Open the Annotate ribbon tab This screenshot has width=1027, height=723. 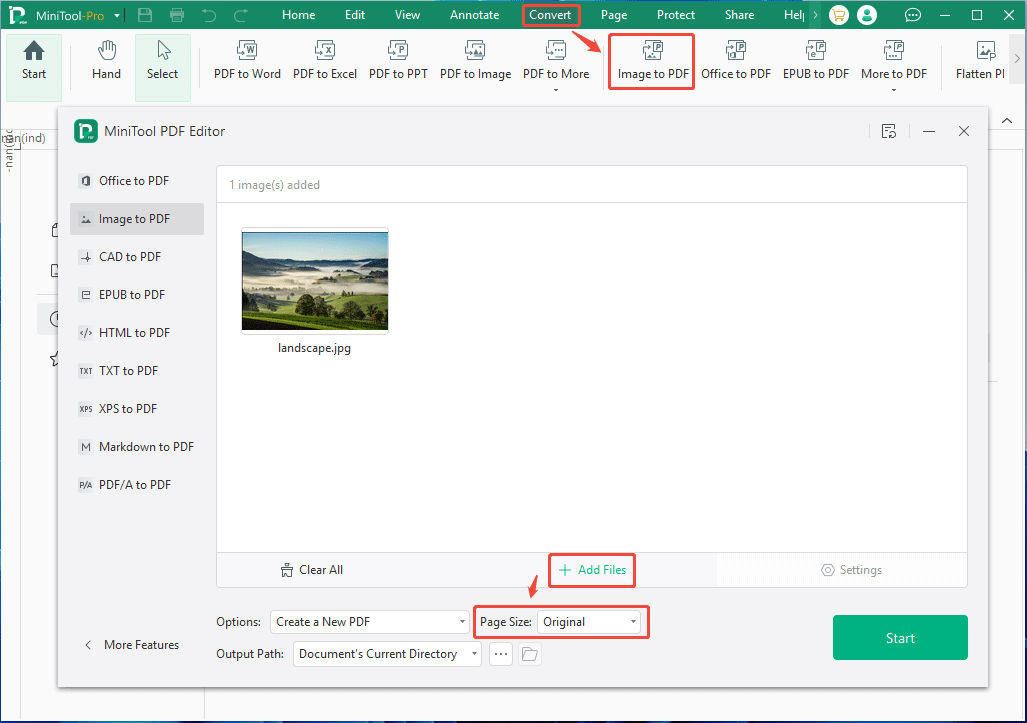(x=474, y=15)
